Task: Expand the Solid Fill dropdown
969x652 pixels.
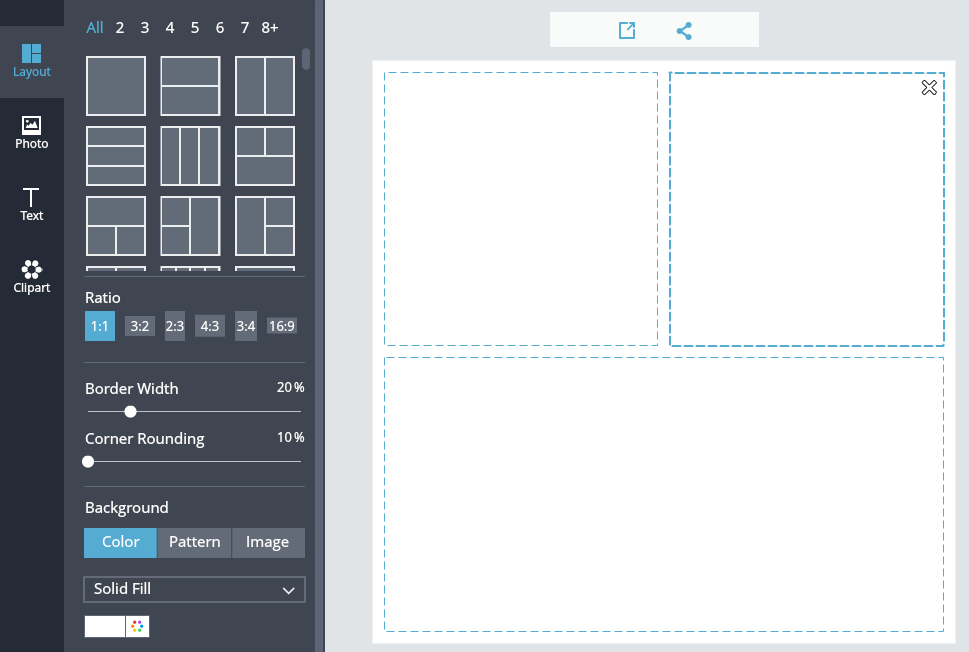Action: pyautogui.click(x=194, y=590)
